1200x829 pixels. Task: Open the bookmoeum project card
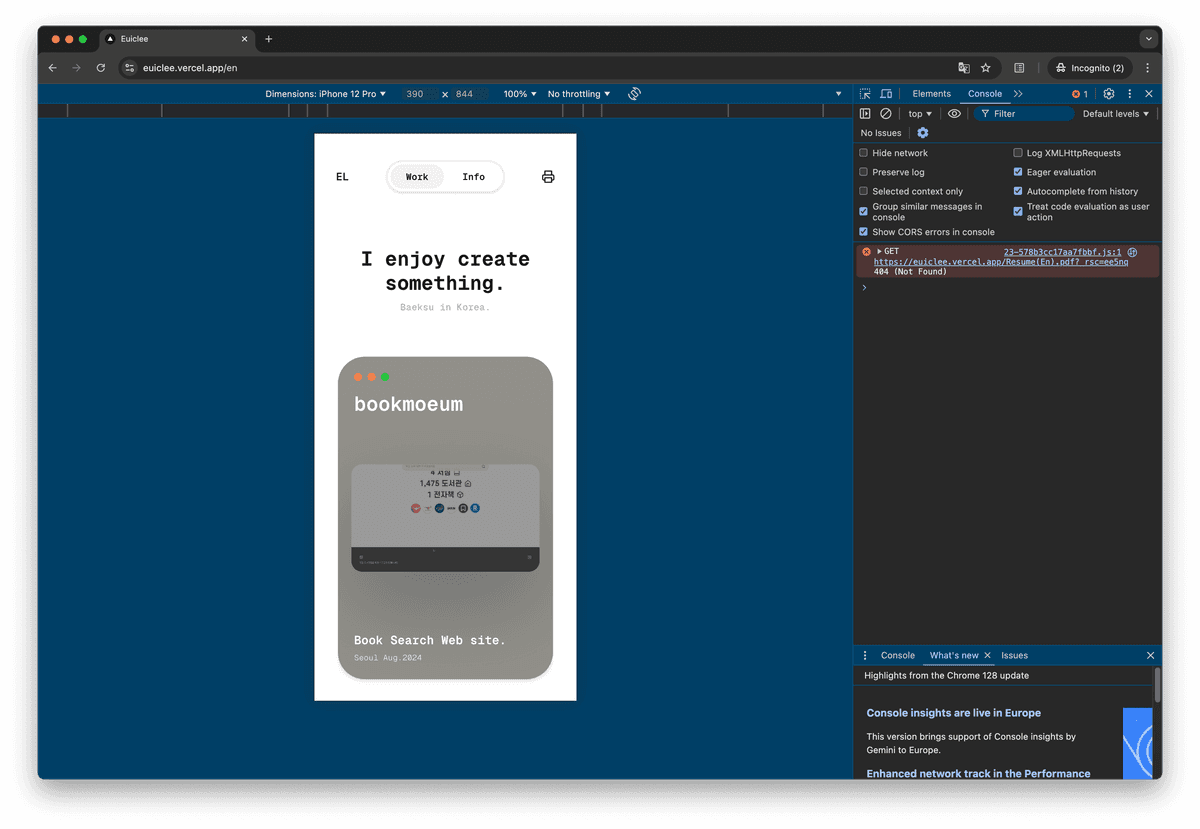click(x=445, y=518)
